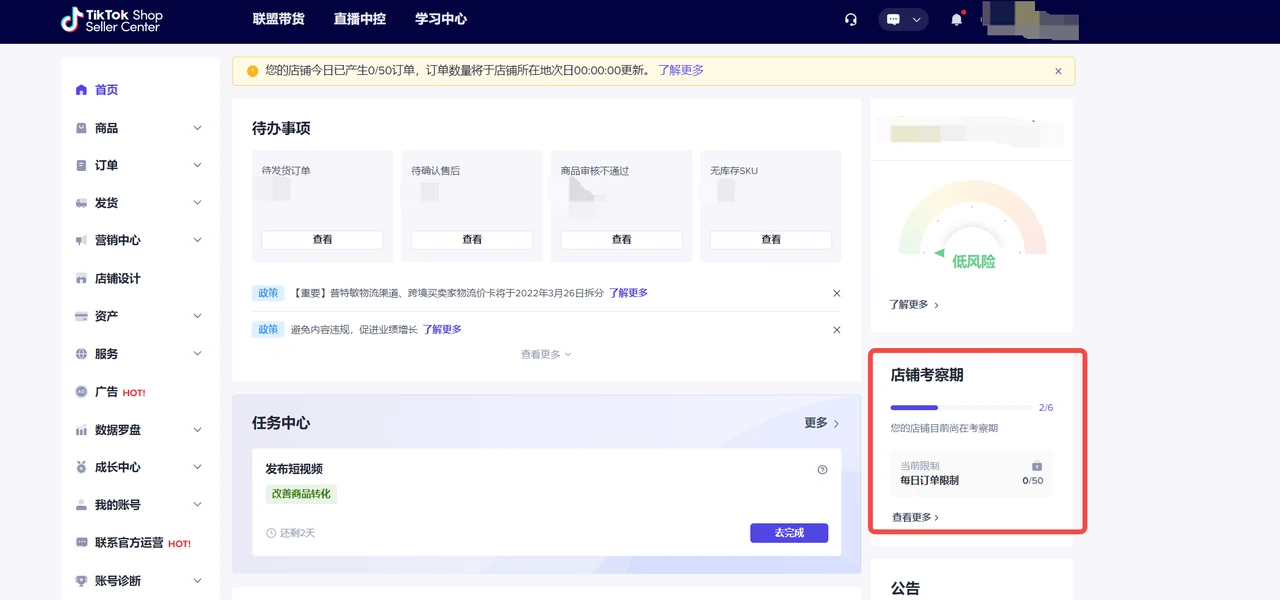Click the 2/6 progress bar in 店铺考察期

pyautogui.click(x=960, y=407)
